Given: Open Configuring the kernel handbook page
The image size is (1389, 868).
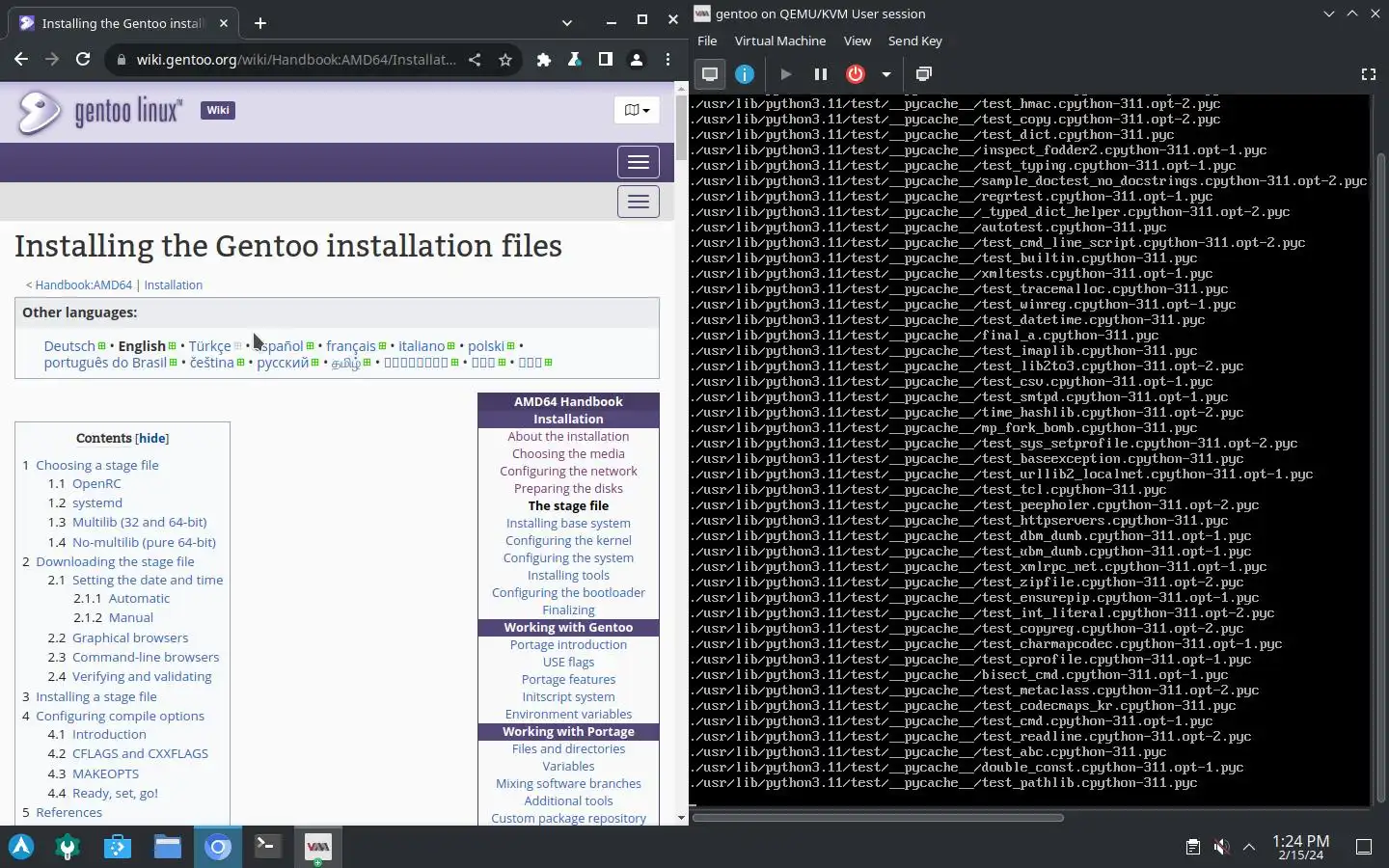Looking at the screenshot, I should pos(568,541).
